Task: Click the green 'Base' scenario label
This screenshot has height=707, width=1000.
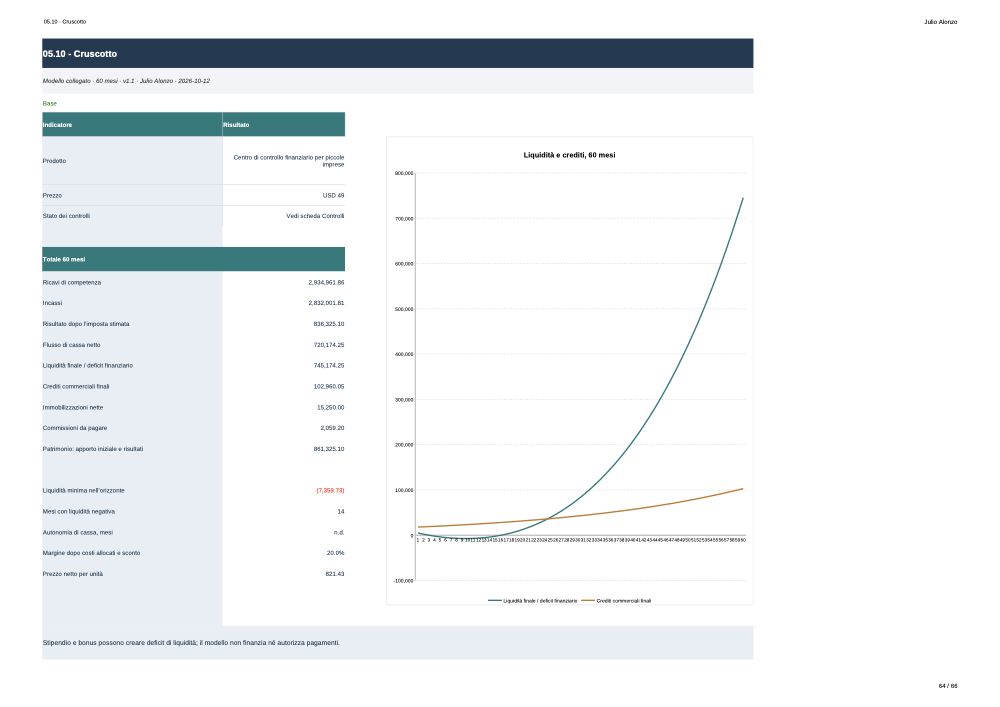Action: point(50,103)
